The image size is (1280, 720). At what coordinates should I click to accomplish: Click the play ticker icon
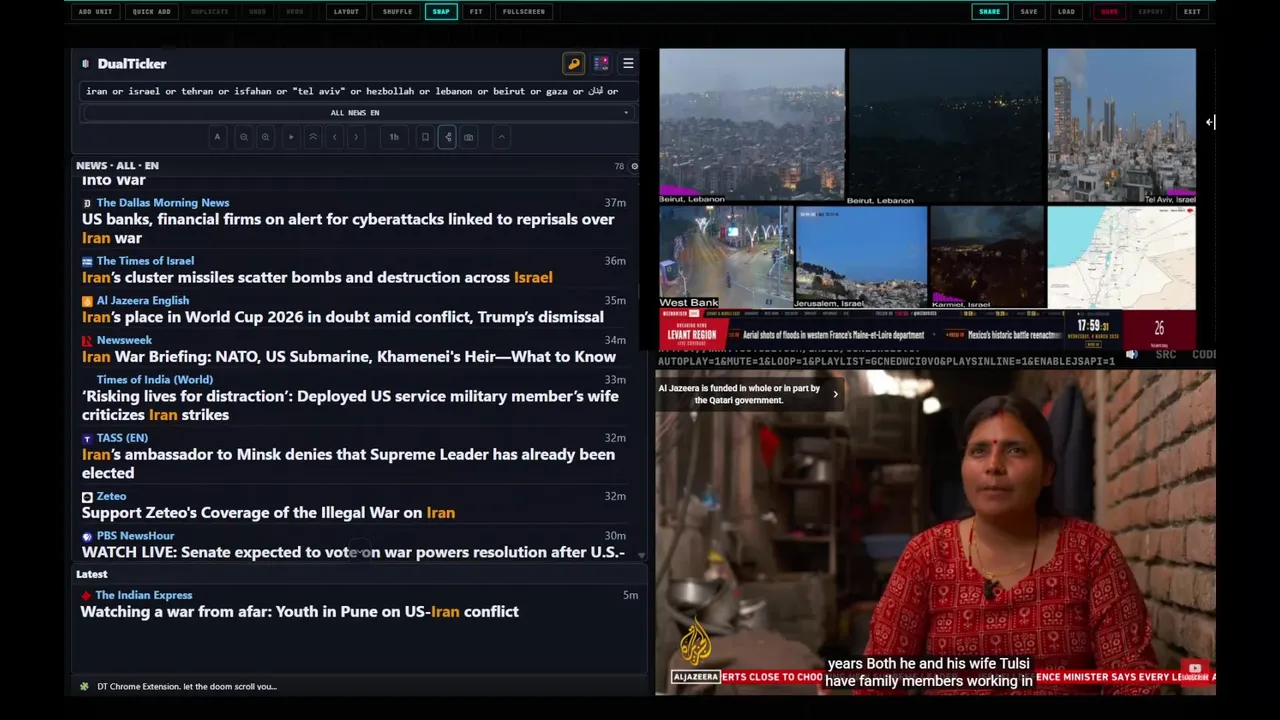tap(291, 137)
